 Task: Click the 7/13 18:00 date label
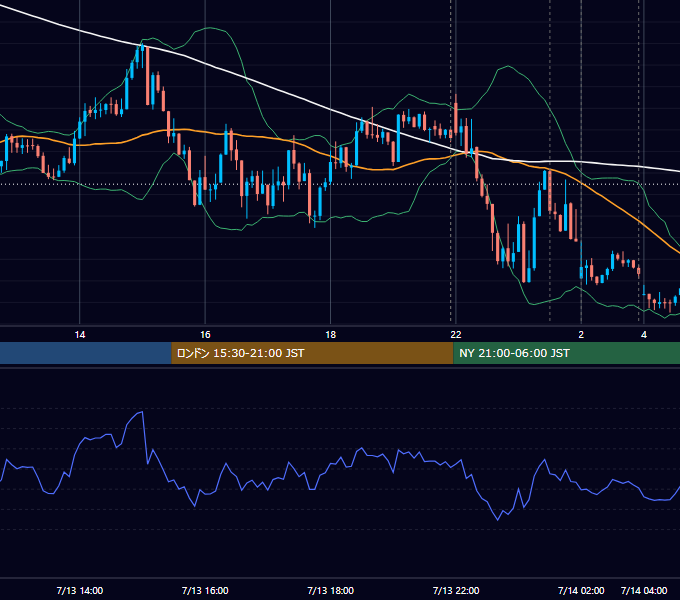330,590
